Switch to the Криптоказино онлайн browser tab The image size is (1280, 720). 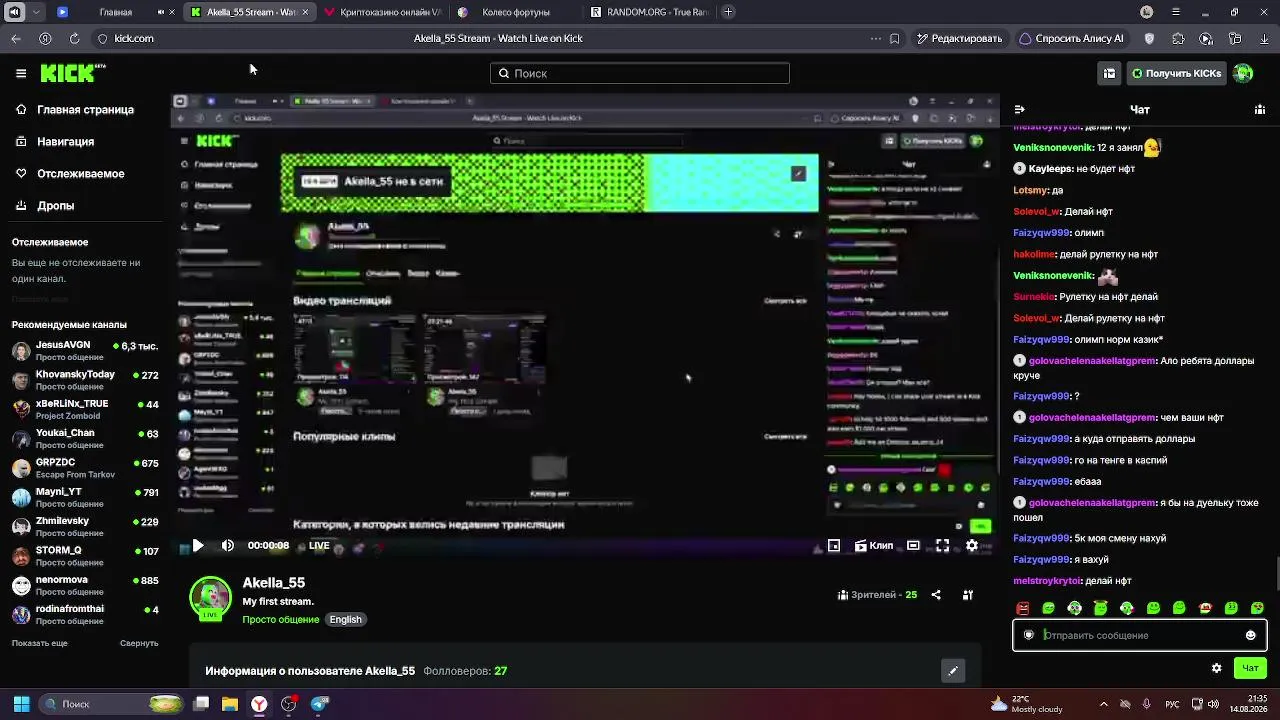pyautogui.click(x=382, y=12)
